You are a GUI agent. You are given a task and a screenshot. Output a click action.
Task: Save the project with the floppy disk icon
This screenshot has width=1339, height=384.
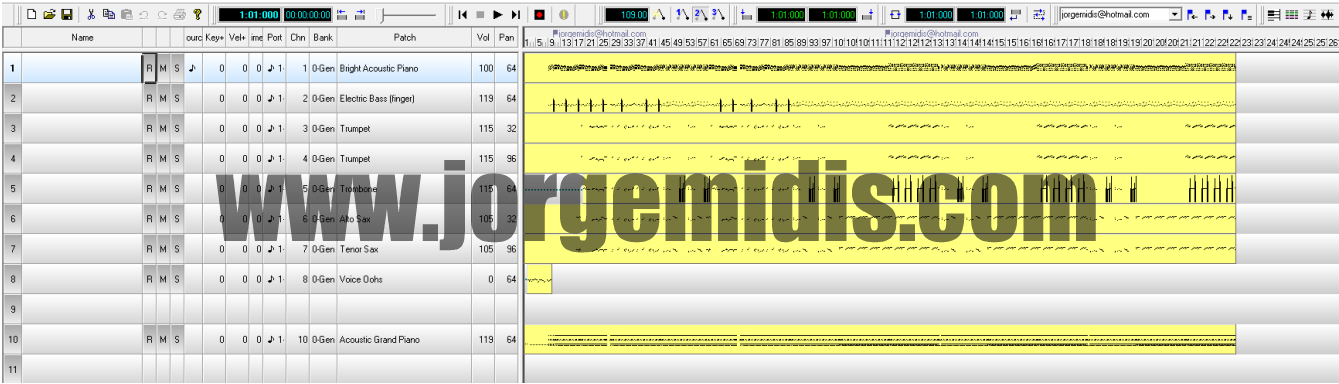67,15
